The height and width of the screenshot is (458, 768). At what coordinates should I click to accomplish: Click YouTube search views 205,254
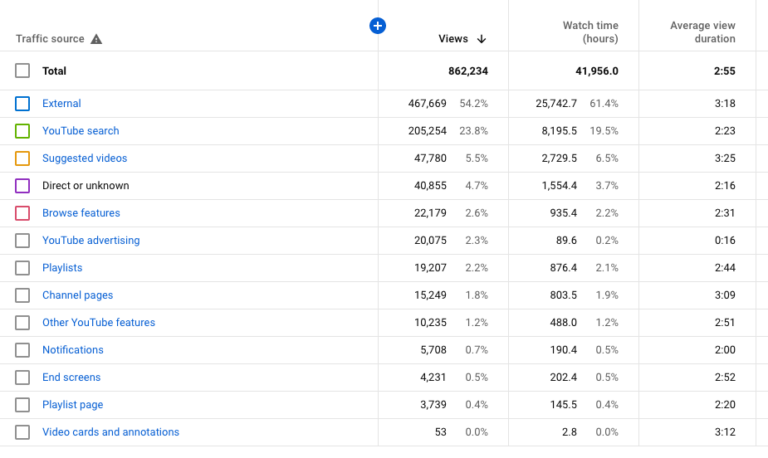pyautogui.click(x=427, y=131)
